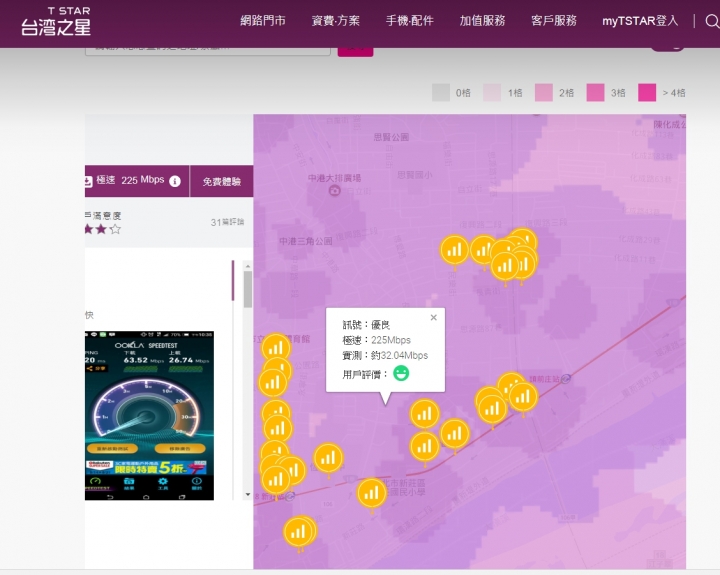
Task: Click 思賢國小 label on map
Action: pos(414,175)
